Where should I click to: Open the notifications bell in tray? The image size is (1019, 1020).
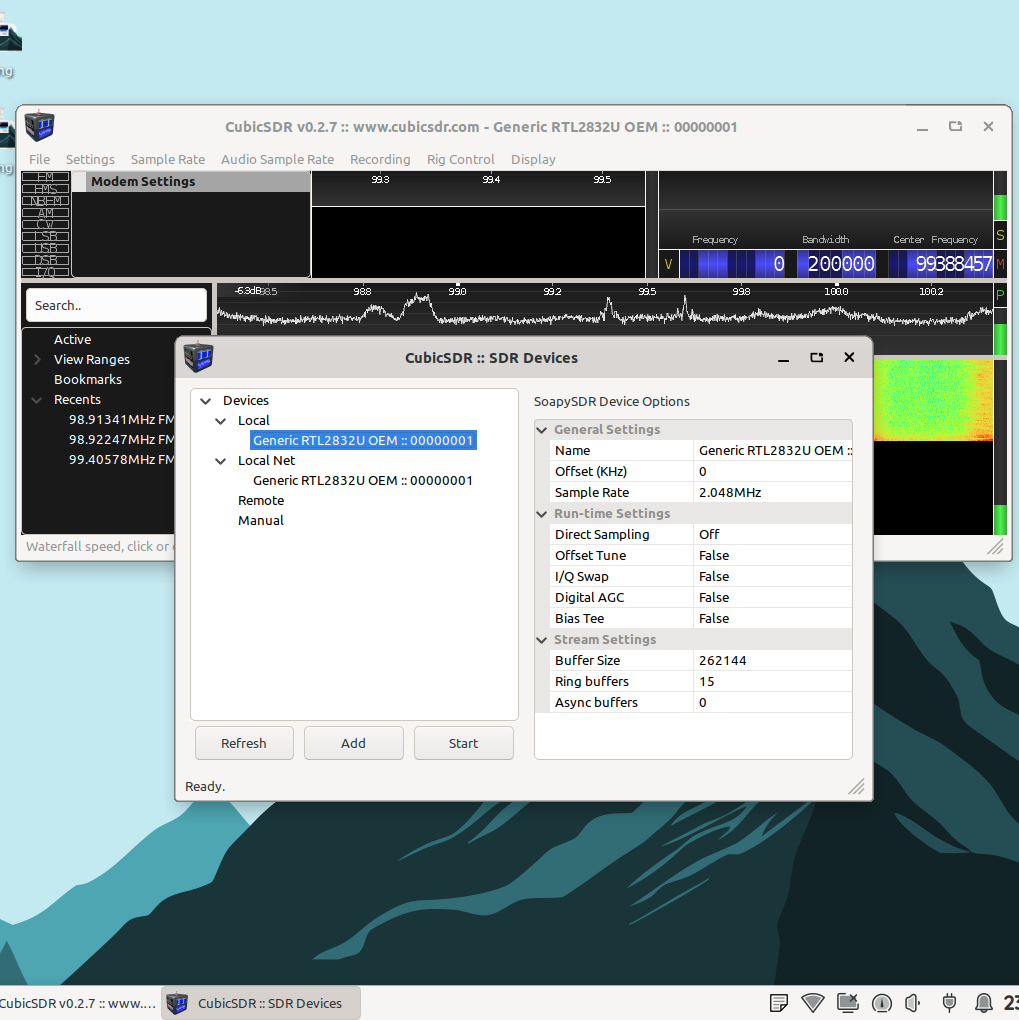coord(984,1002)
